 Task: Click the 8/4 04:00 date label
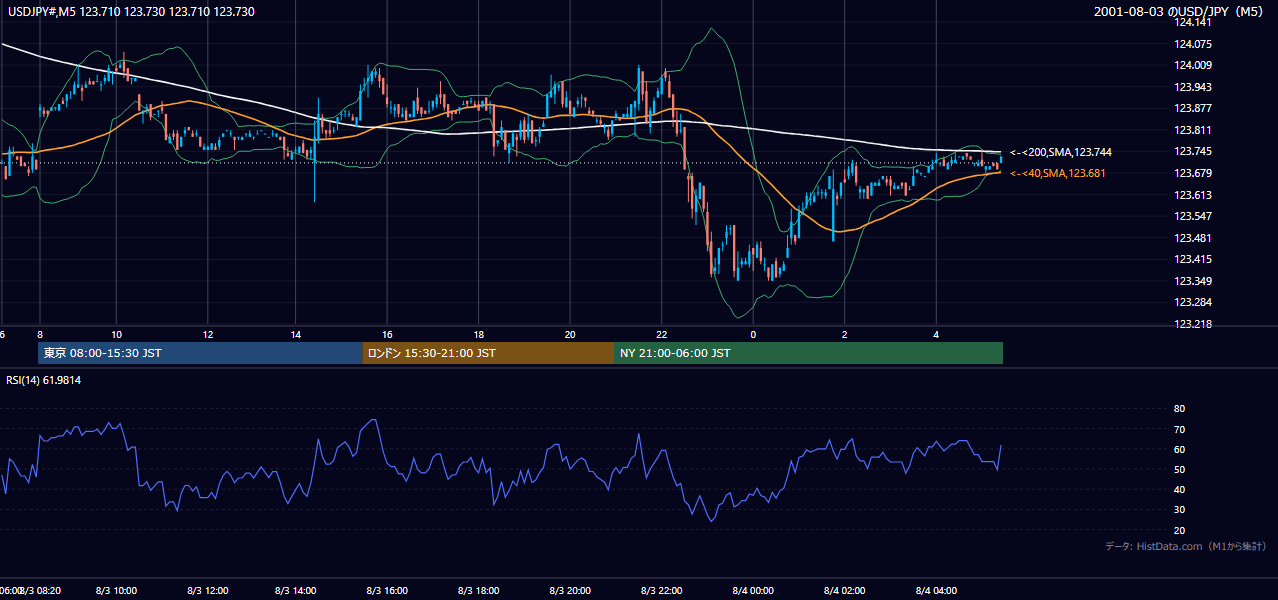(936, 590)
